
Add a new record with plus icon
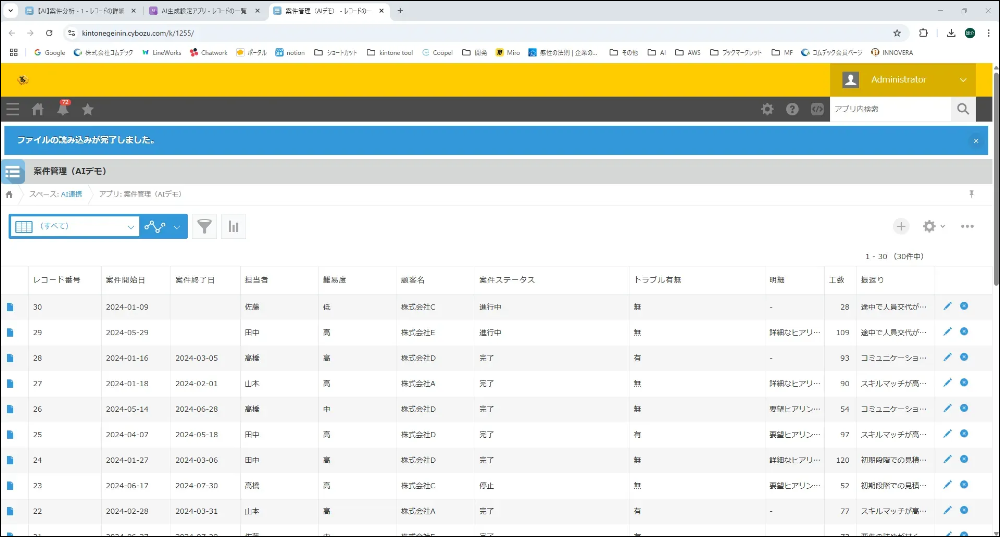click(900, 227)
